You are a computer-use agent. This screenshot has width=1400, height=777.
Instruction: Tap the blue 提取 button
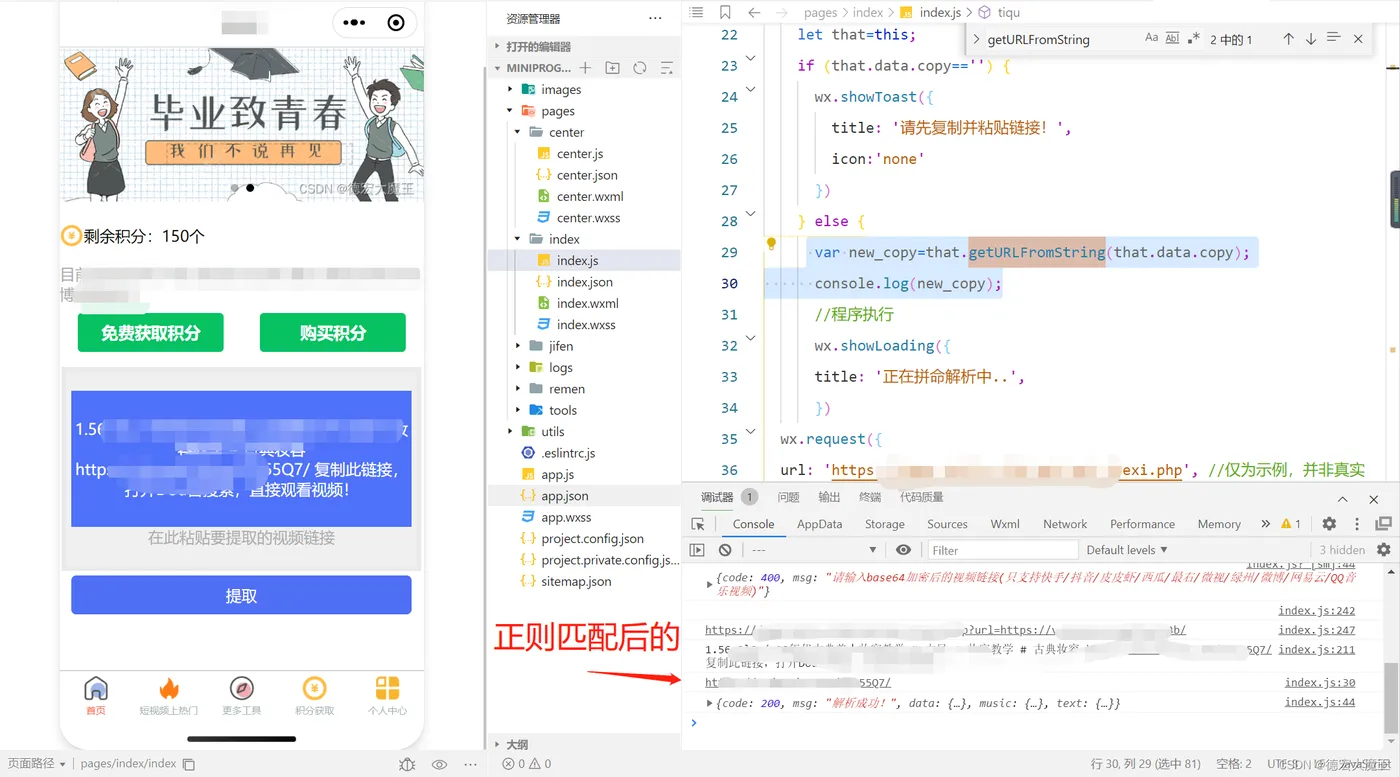point(241,595)
